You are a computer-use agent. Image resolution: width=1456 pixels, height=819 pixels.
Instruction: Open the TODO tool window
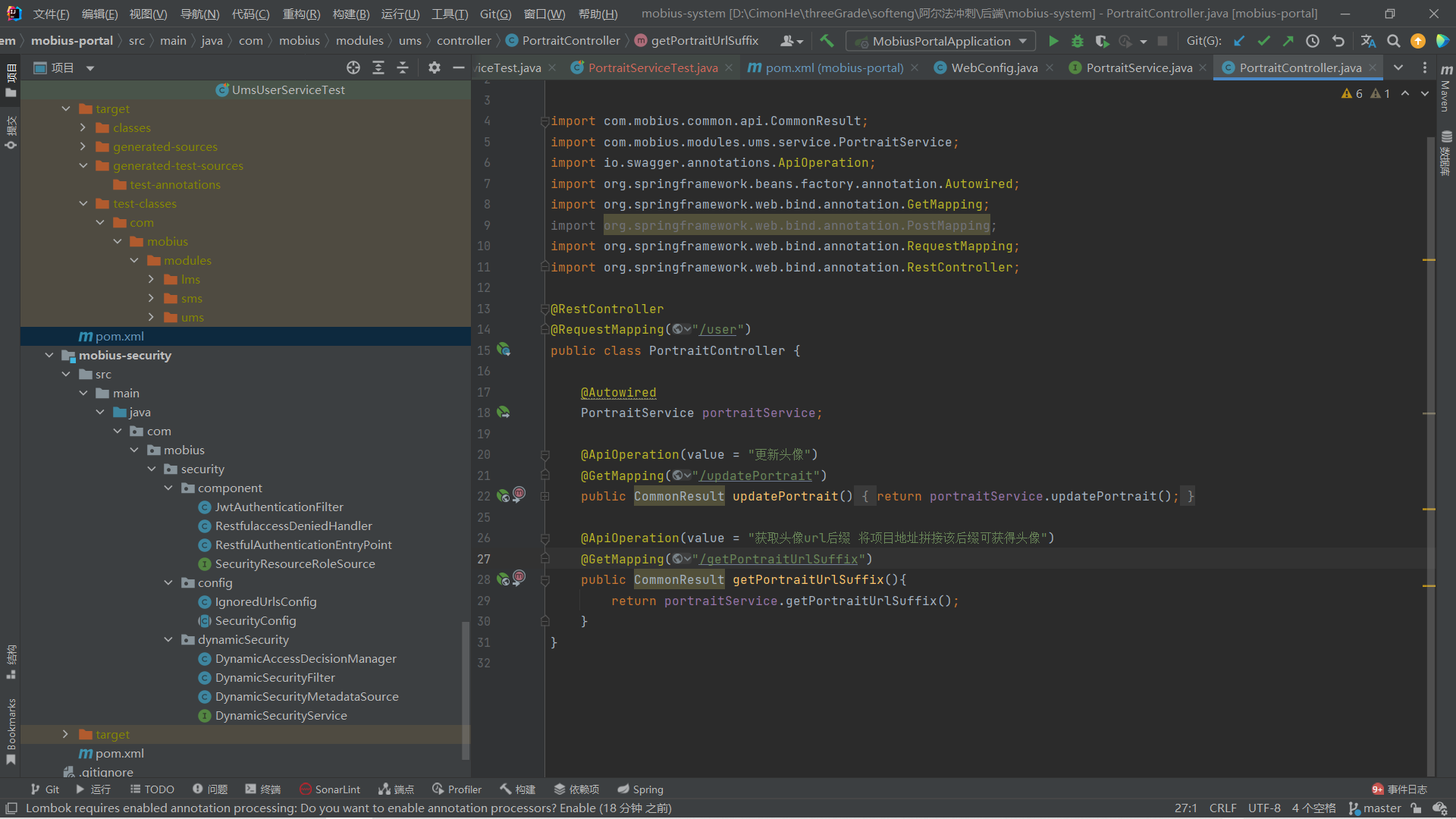point(152,789)
